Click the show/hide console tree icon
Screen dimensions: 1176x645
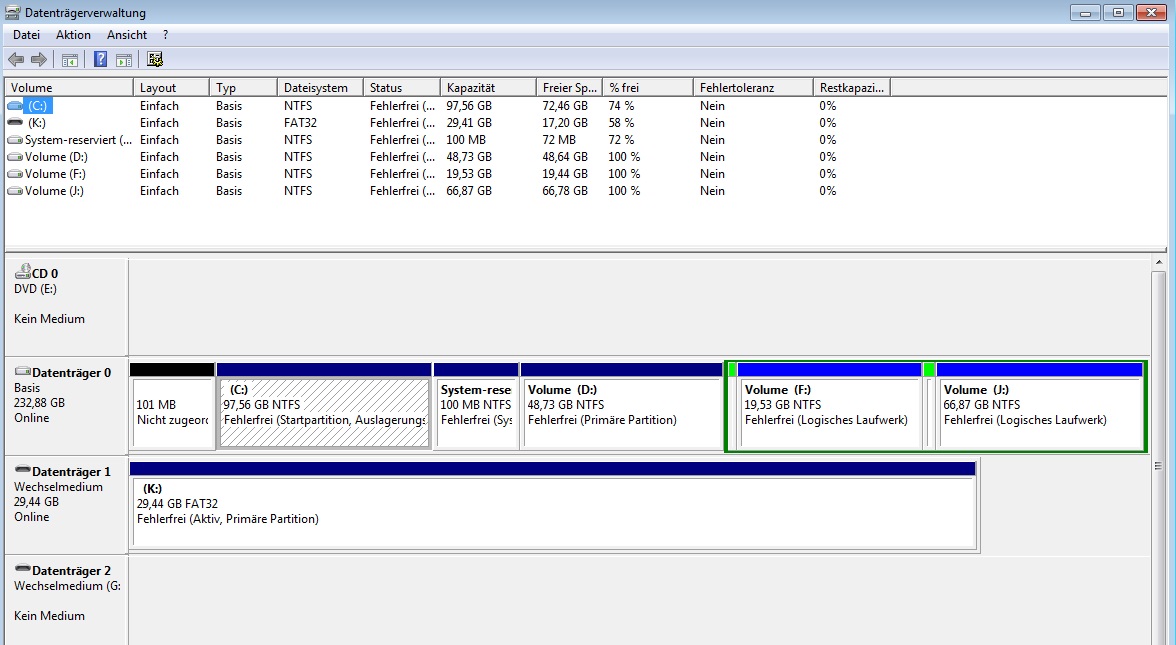(x=70, y=60)
